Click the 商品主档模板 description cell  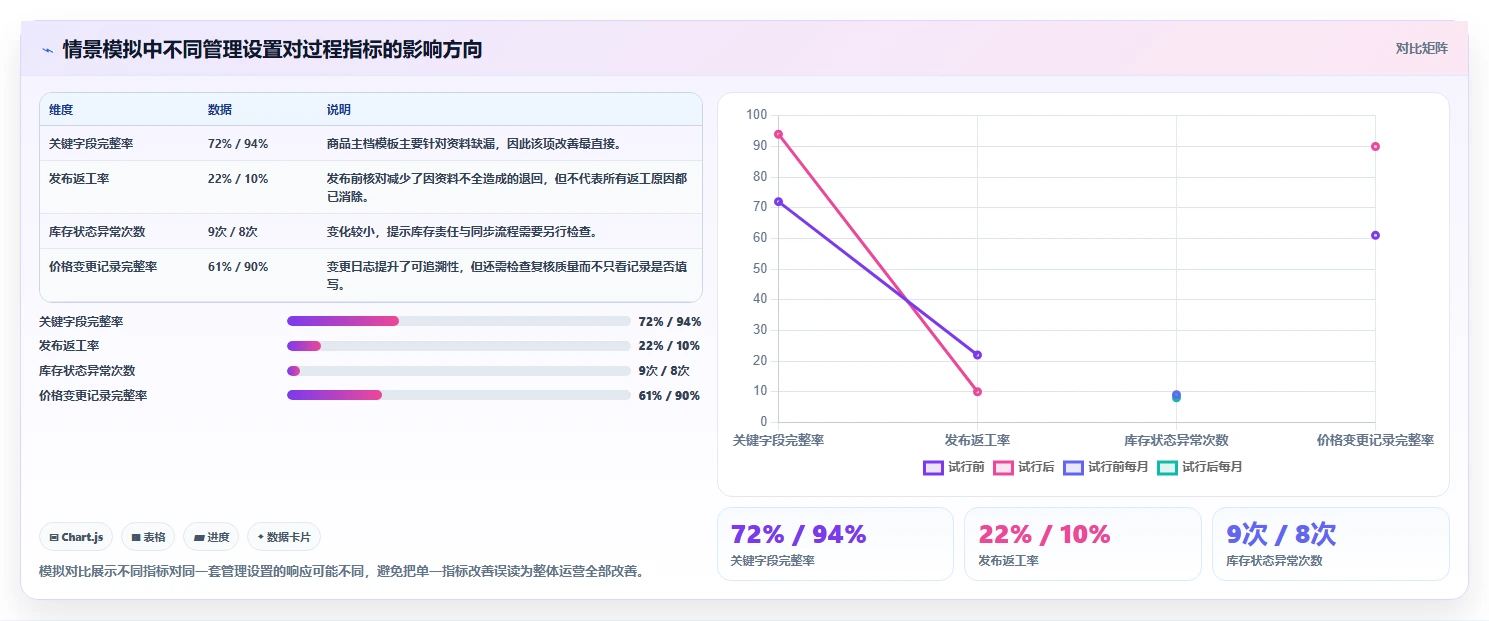tap(474, 144)
